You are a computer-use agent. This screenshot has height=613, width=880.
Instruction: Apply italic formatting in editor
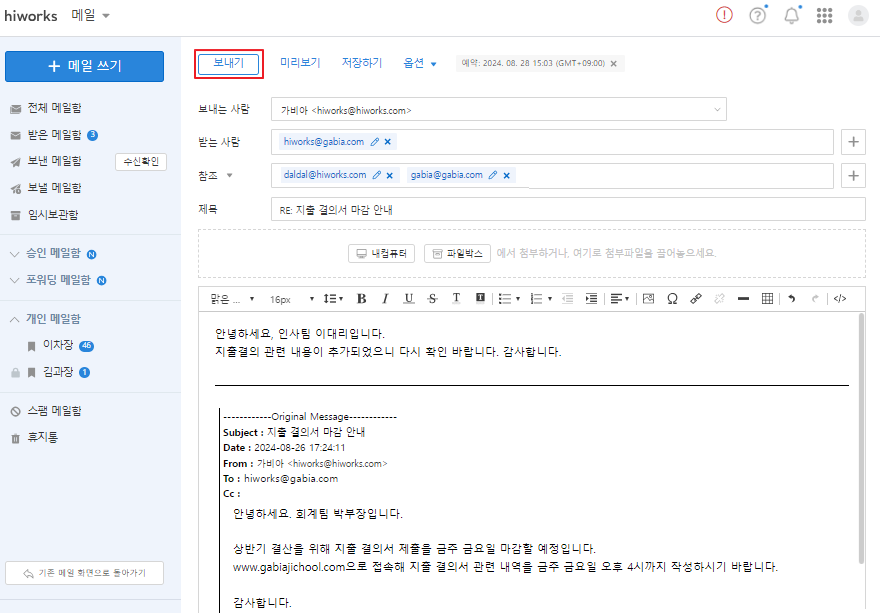(x=385, y=298)
